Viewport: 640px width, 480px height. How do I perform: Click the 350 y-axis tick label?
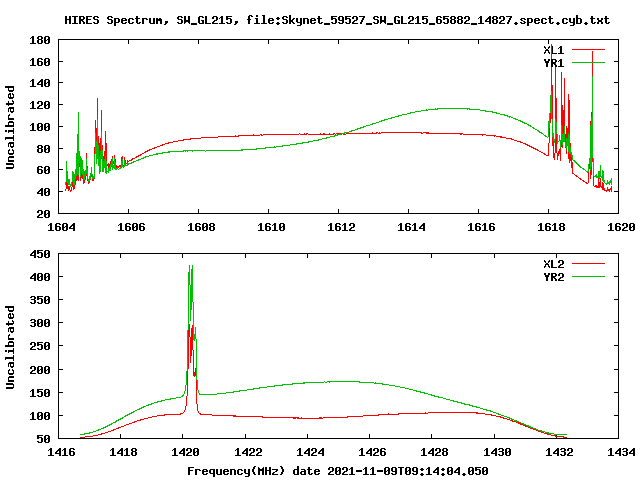(x=40, y=300)
